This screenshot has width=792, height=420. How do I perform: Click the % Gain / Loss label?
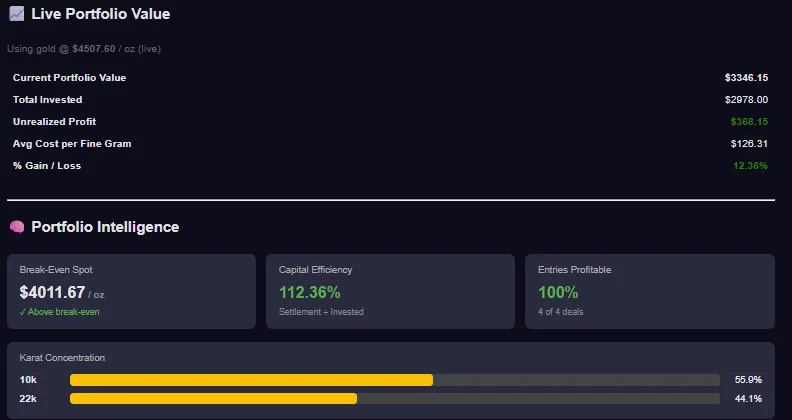click(x=47, y=166)
